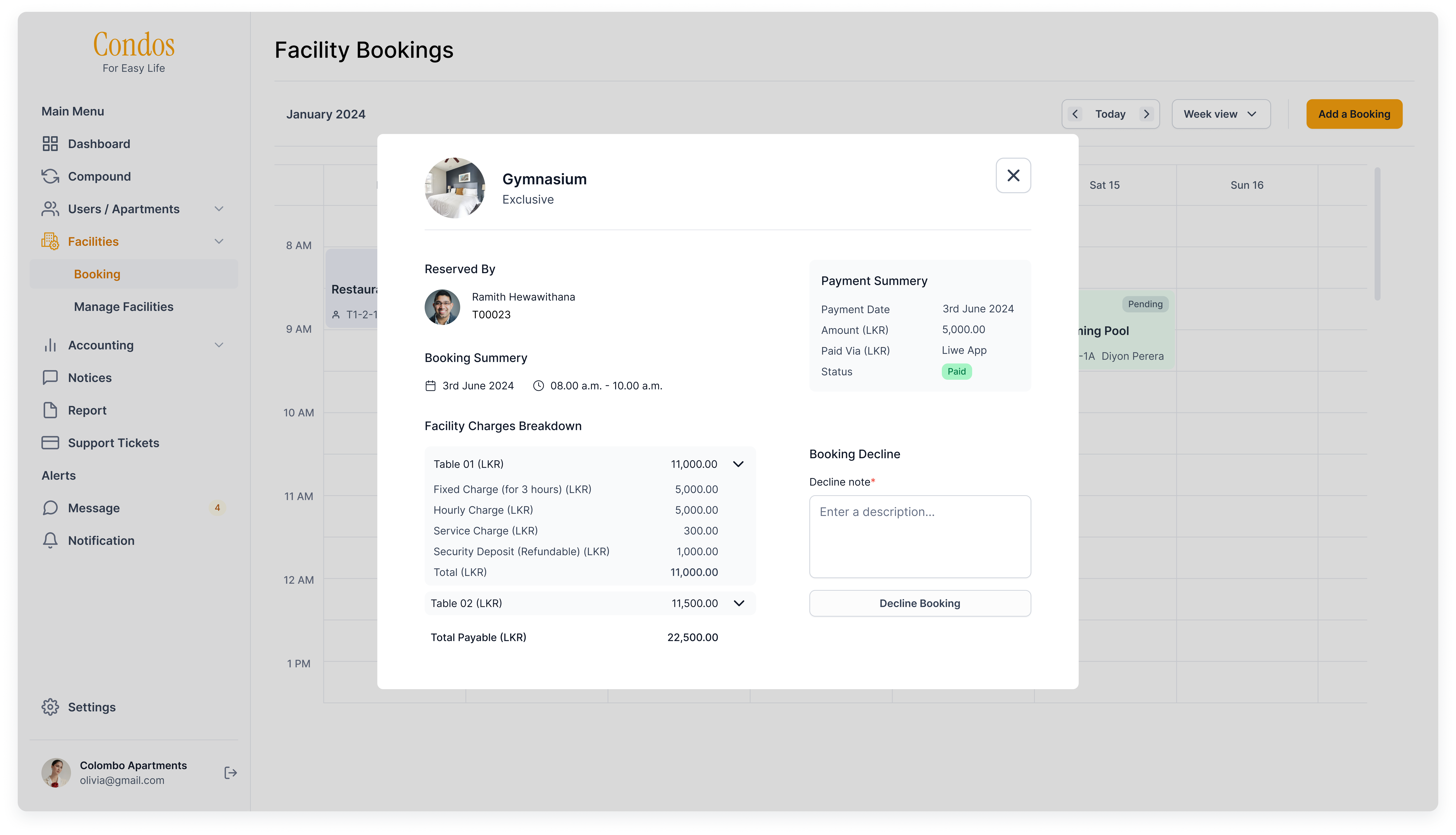Go to previous week arrow

[x=1075, y=114]
